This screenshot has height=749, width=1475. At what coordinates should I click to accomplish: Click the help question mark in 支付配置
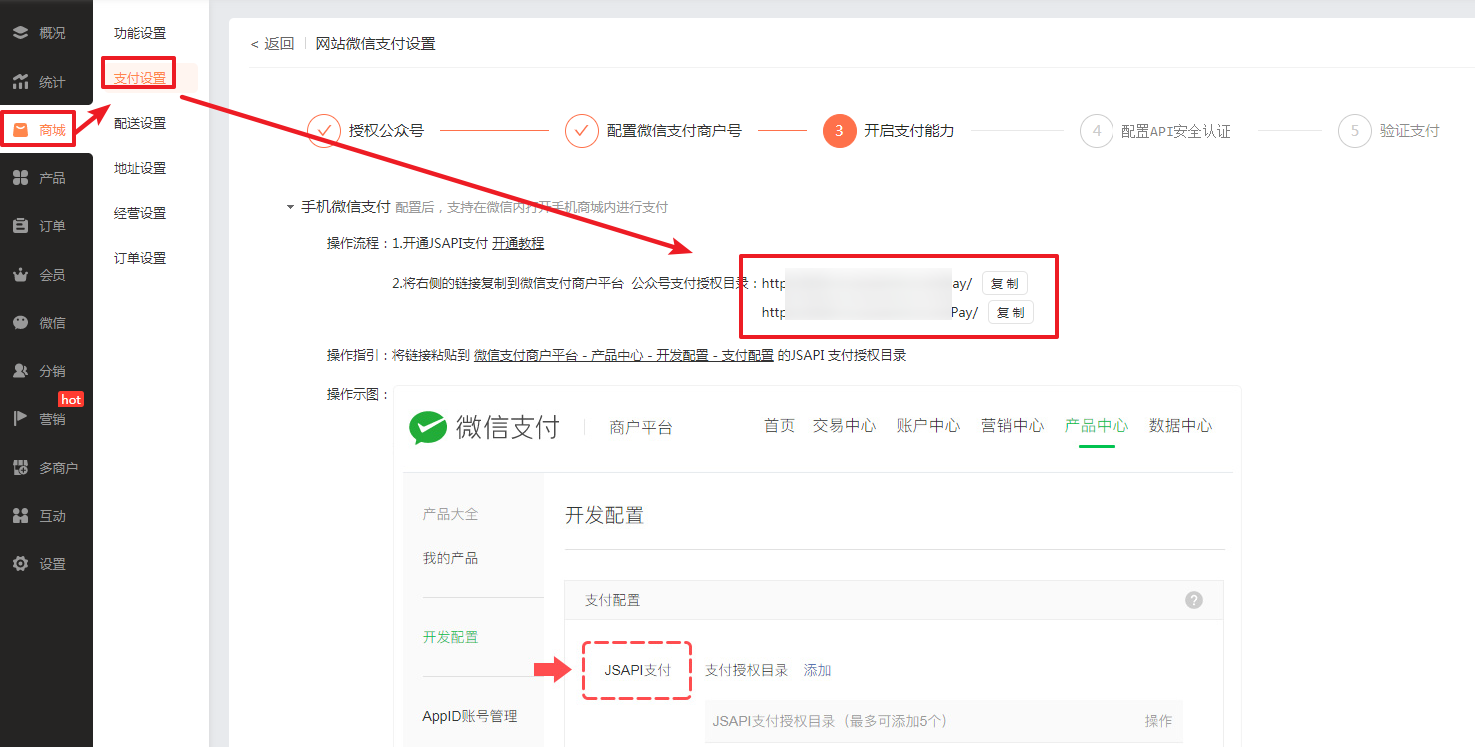(x=1193, y=600)
